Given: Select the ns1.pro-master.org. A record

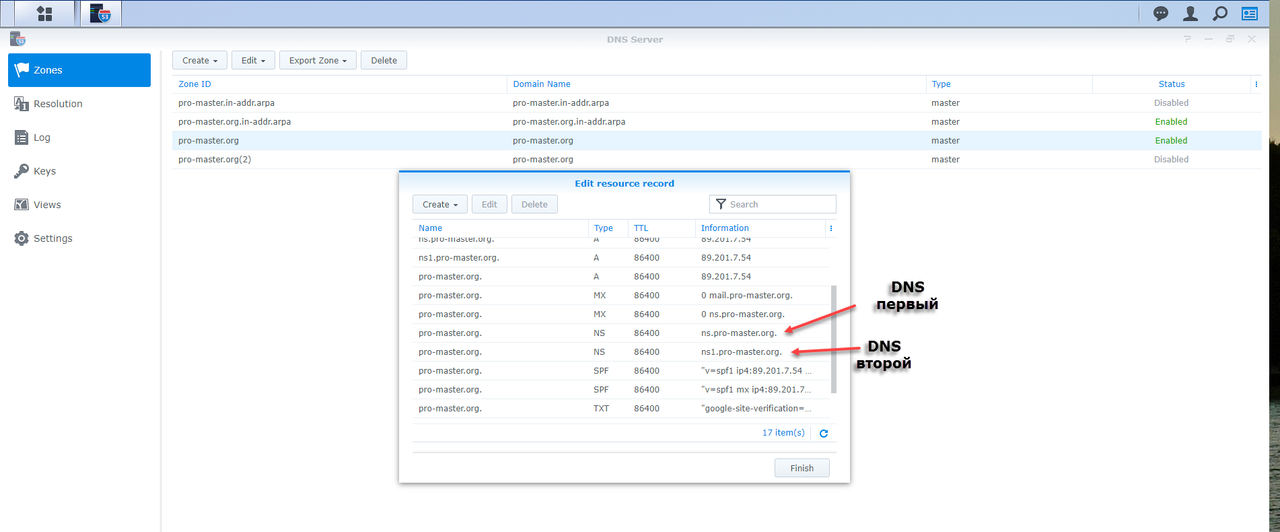Looking at the screenshot, I should [x=621, y=257].
